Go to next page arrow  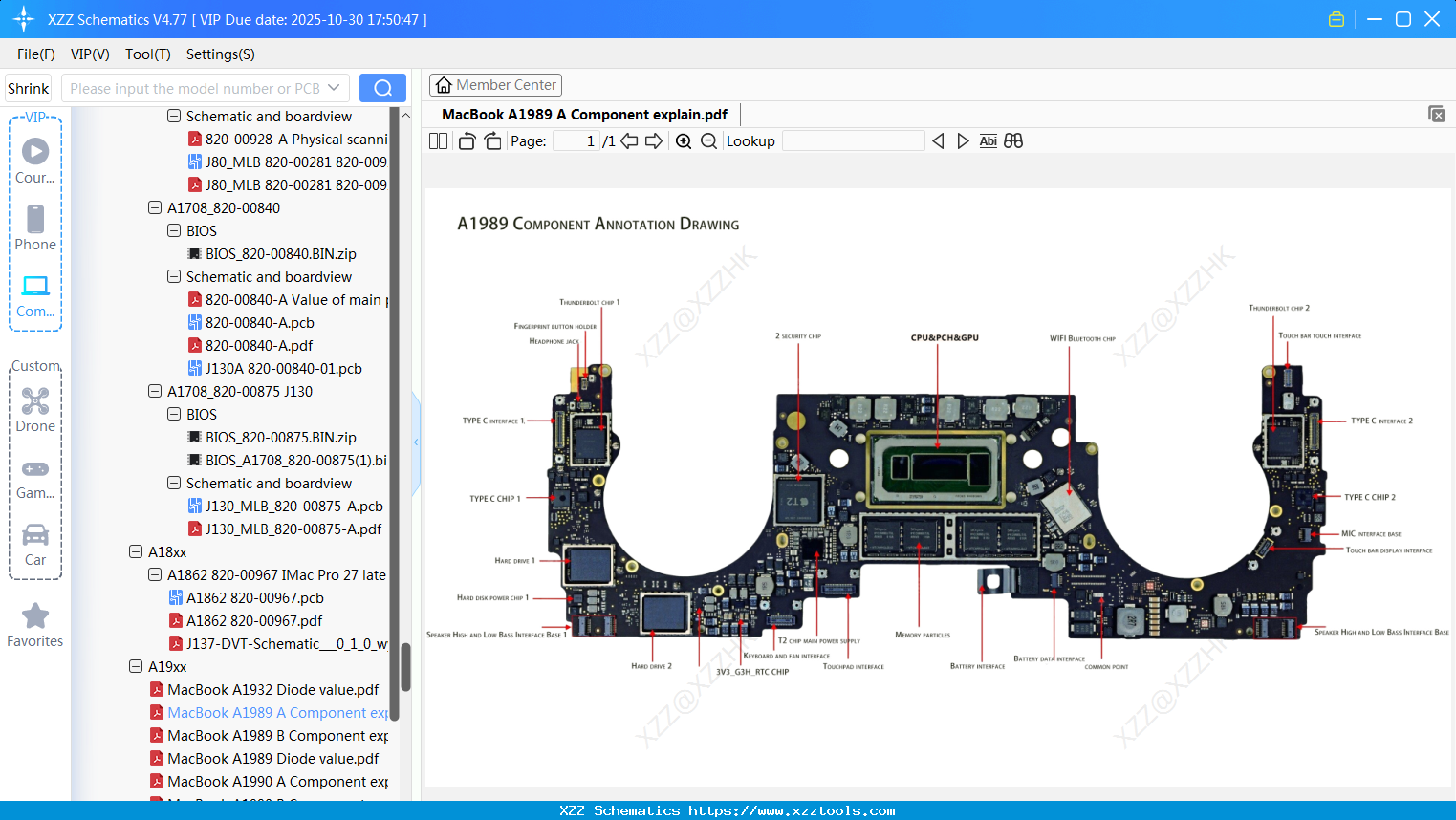click(x=654, y=141)
